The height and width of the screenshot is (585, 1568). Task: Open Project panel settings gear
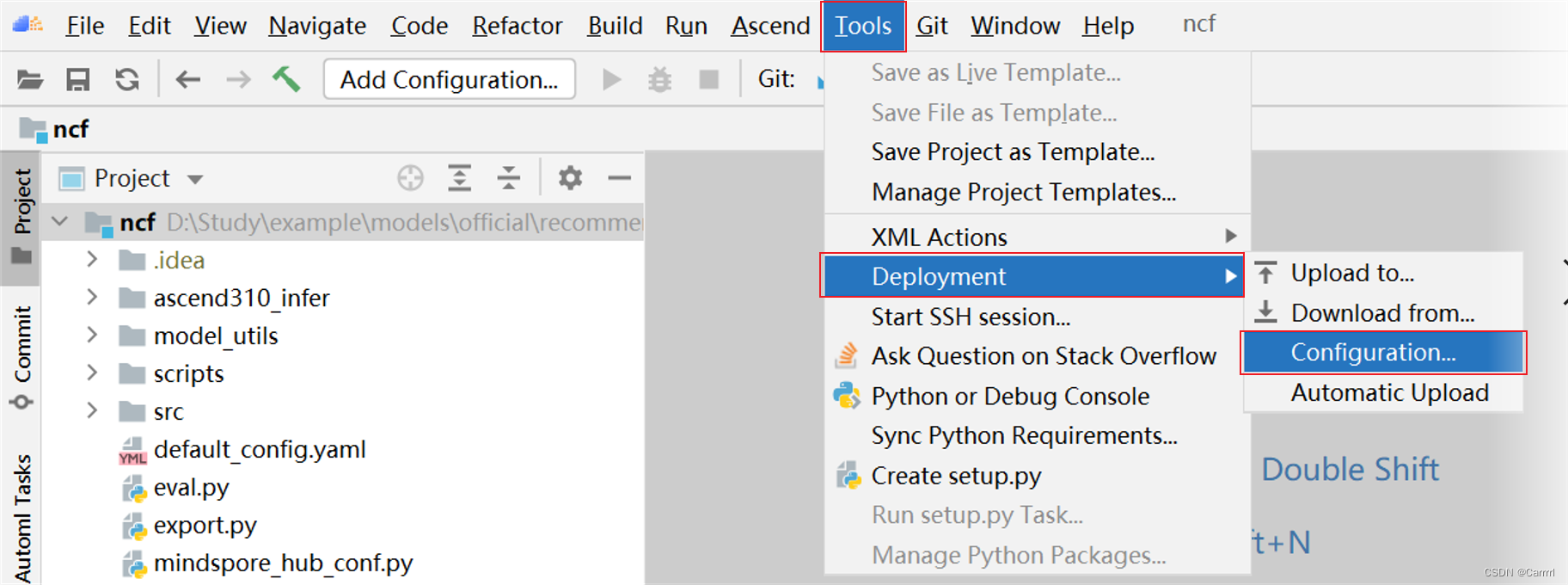570,178
